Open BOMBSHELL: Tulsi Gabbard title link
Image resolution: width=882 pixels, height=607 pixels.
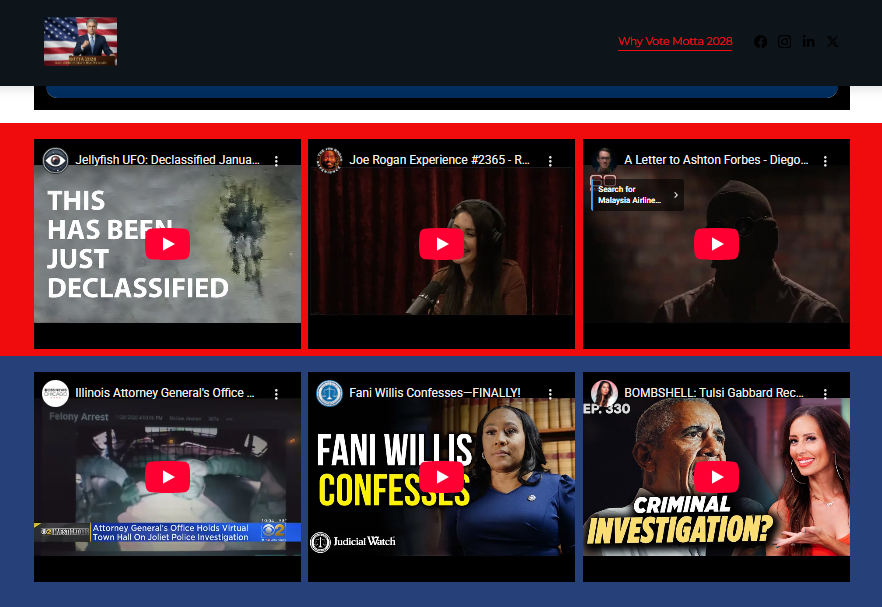714,393
